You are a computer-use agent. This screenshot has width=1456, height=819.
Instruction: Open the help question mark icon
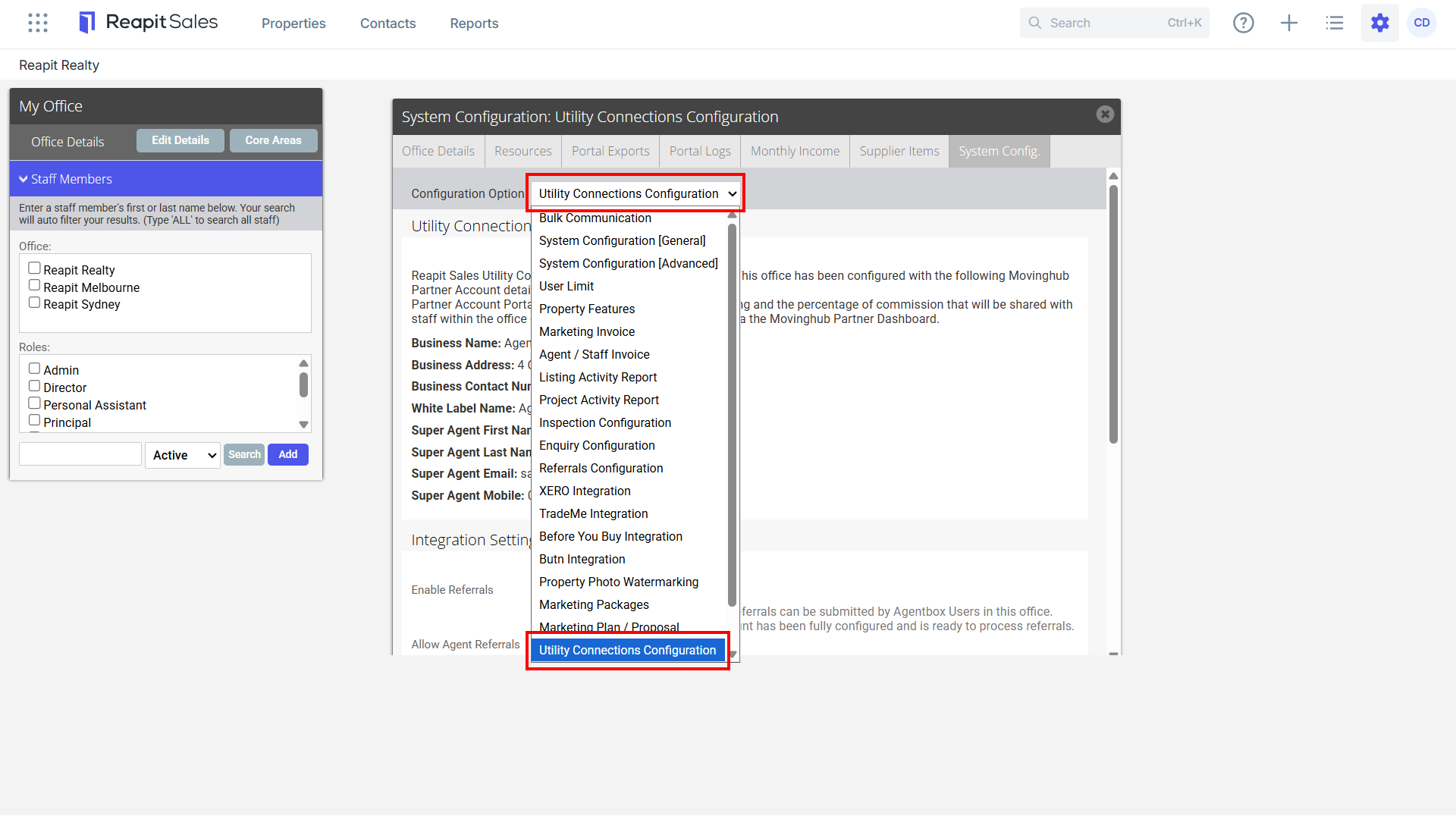1244,23
